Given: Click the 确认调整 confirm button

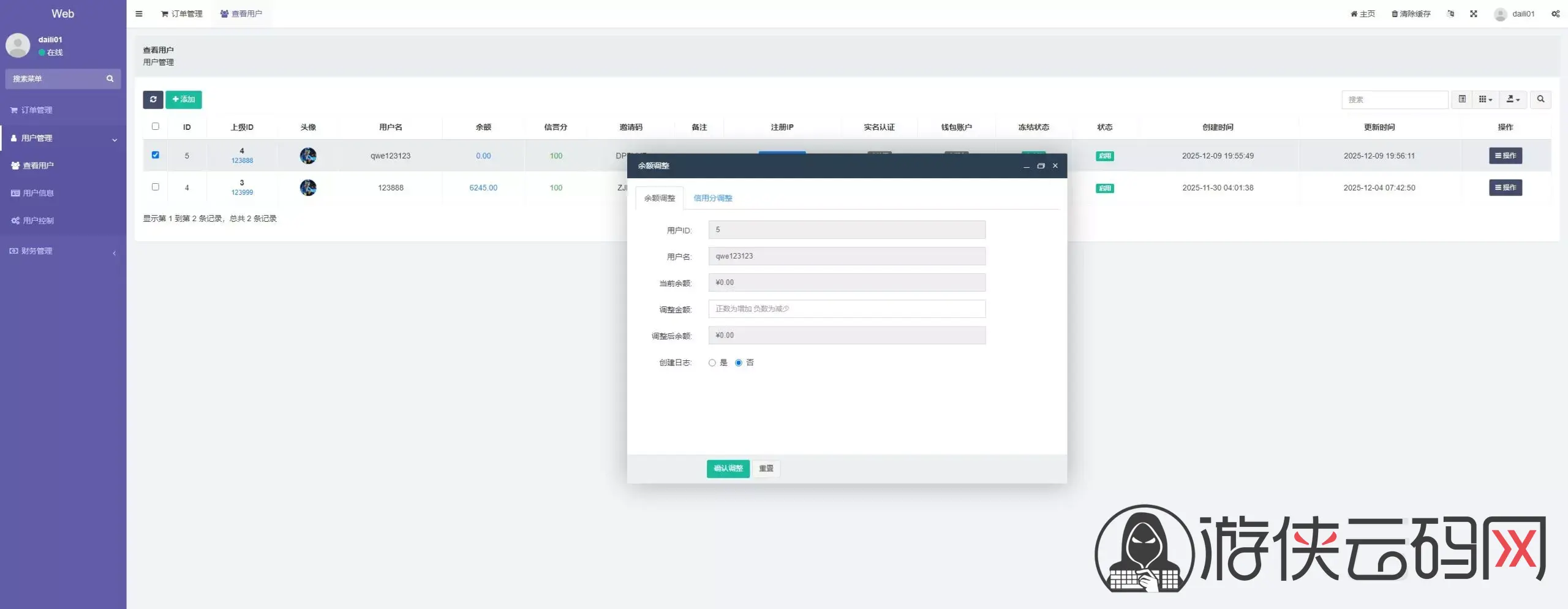Looking at the screenshot, I should click(x=728, y=469).
